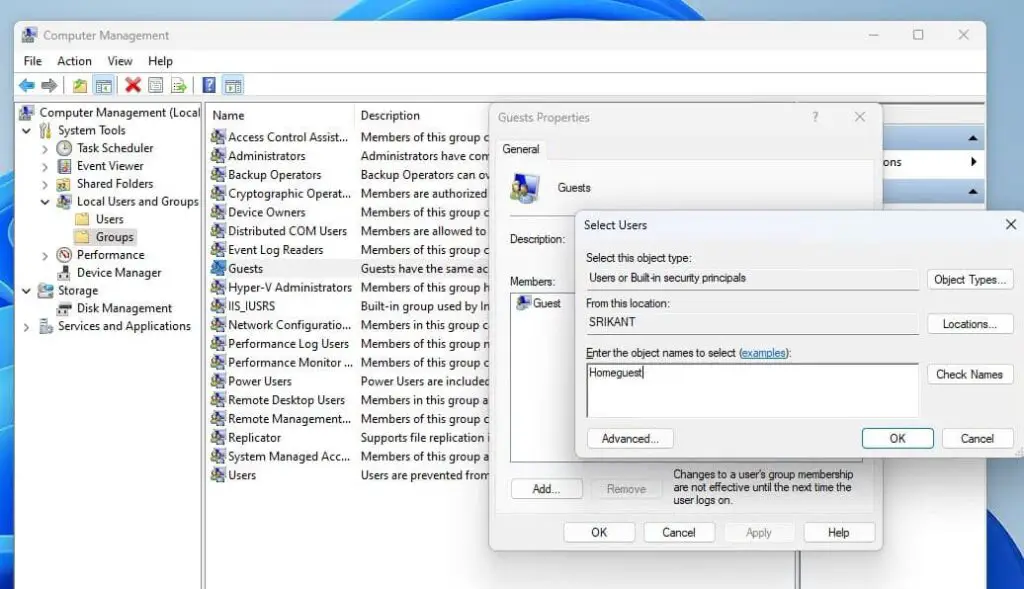Click the red X delete icon
This screenshot has width=1024, height=589.
(134, 85)
